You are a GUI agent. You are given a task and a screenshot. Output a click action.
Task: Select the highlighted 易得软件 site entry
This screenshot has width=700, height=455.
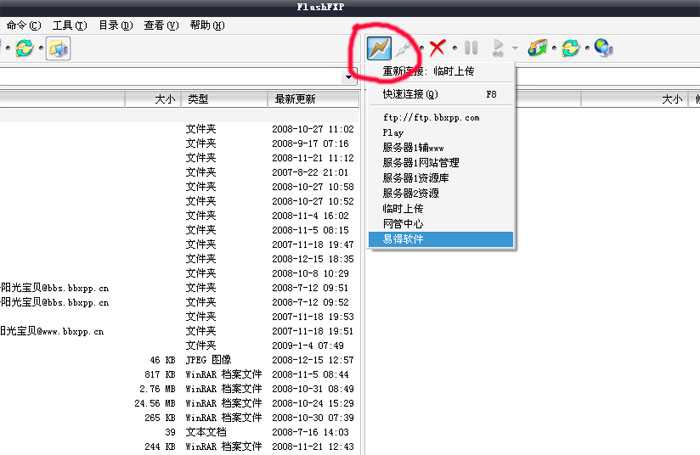click(x=441, y=239)
